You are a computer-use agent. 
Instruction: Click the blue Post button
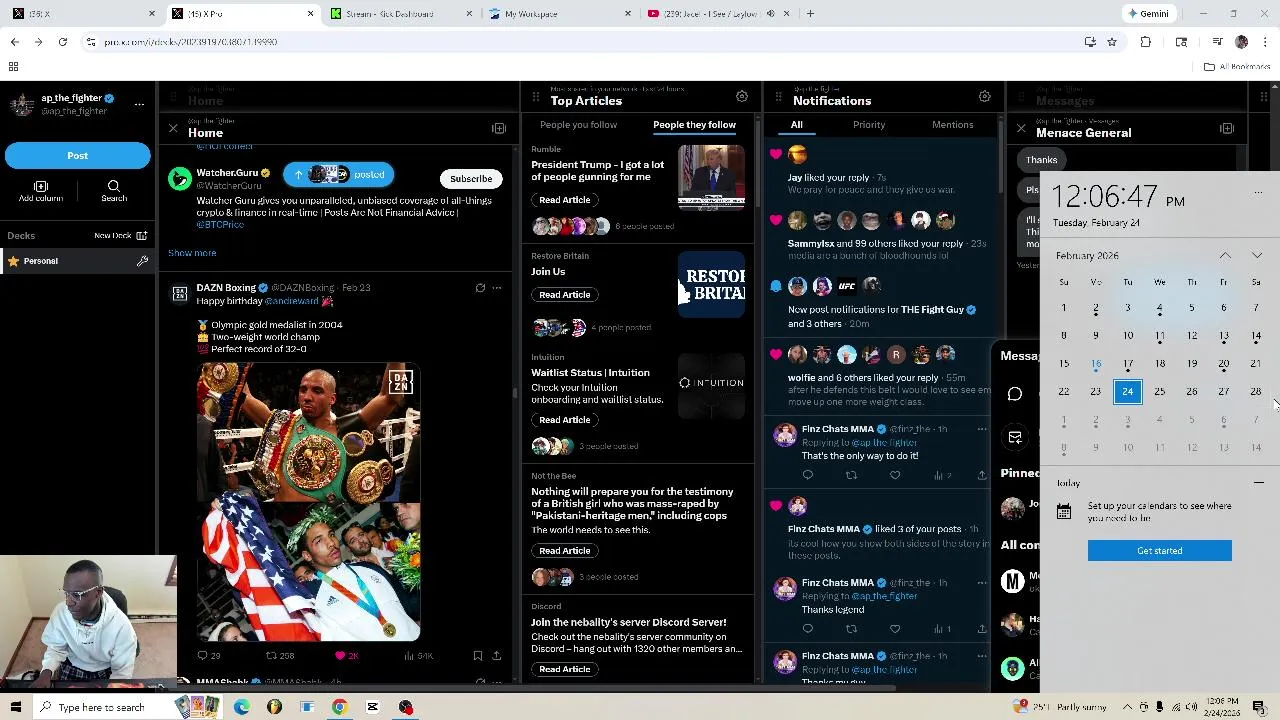pos(77,156)
